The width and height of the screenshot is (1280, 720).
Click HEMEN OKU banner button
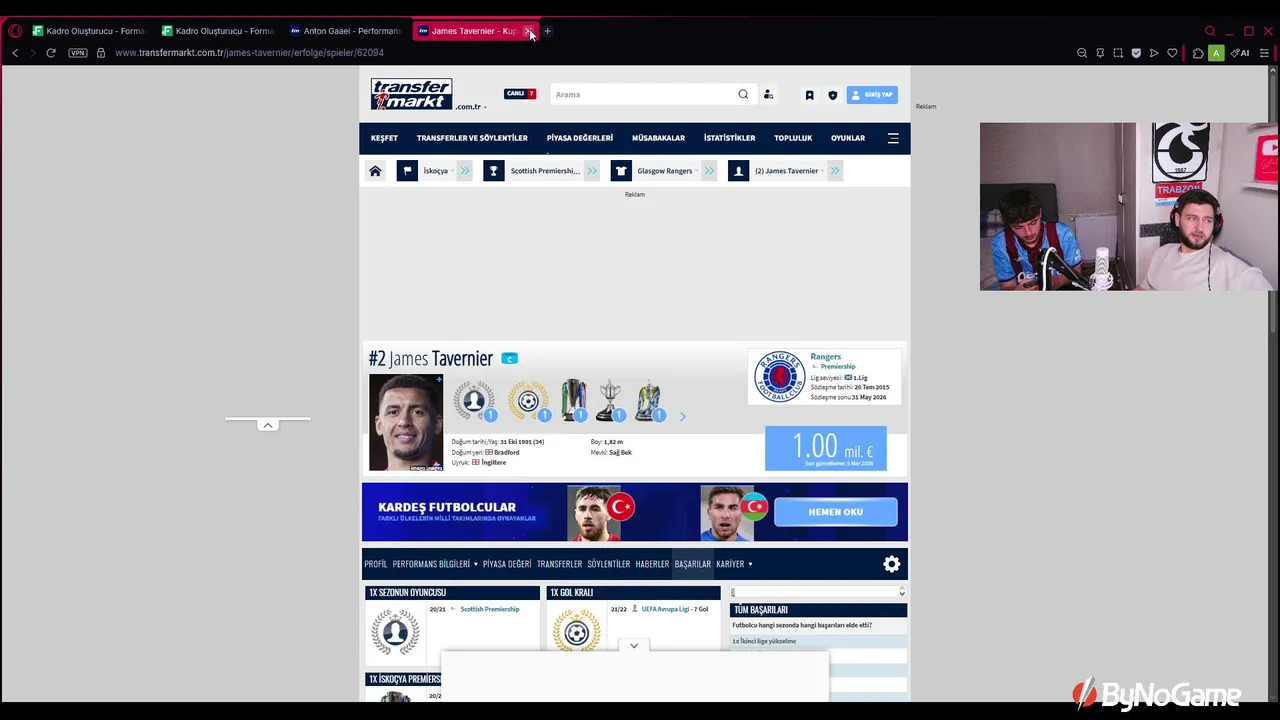[x=835, y=512]
